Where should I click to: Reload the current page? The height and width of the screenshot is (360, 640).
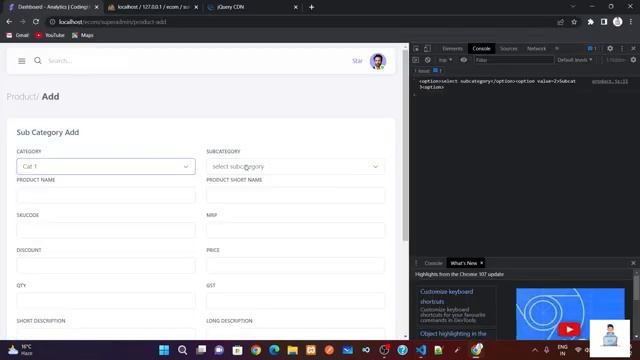36,22
